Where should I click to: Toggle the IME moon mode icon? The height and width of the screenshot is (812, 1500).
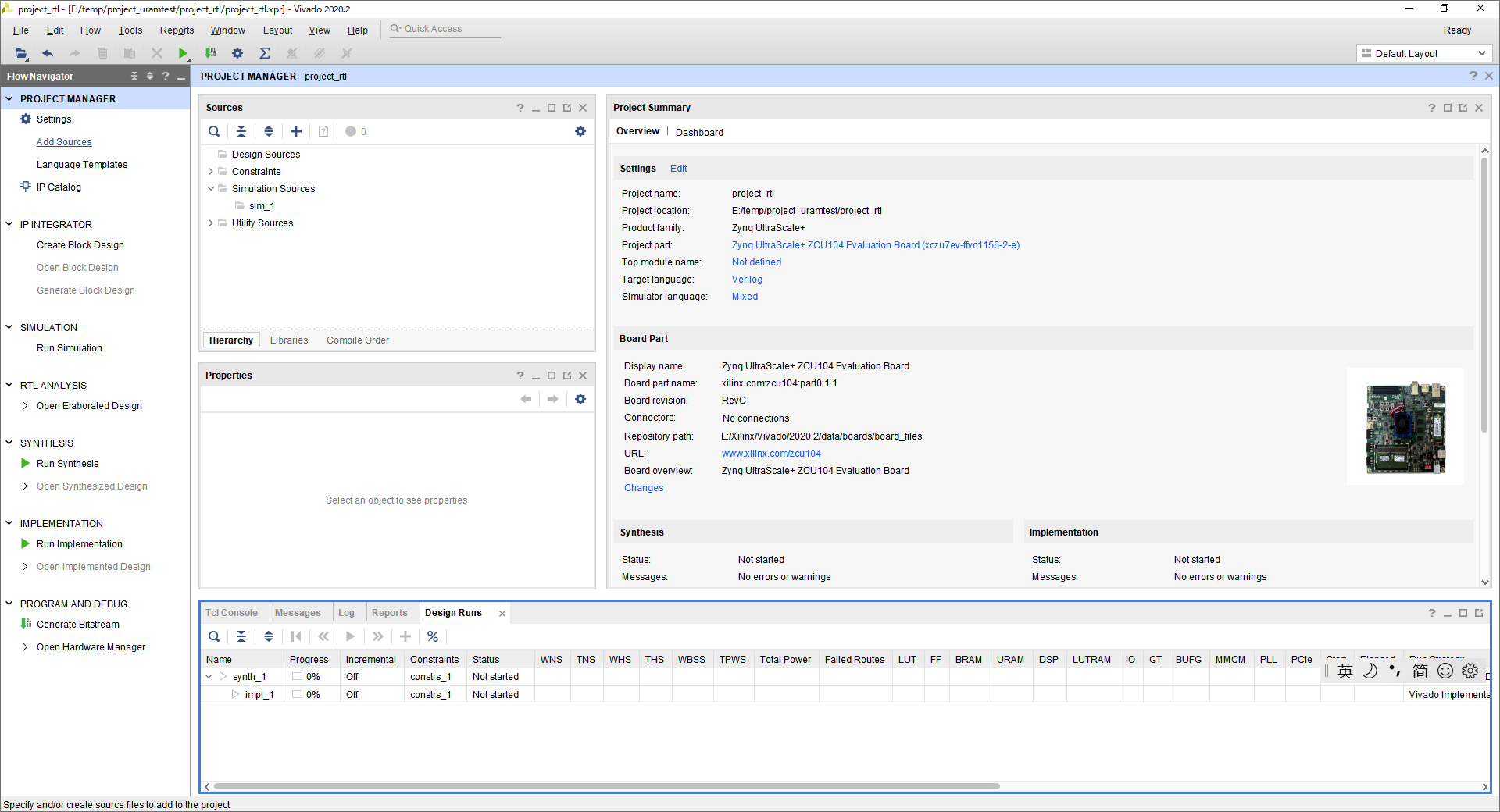tap(1370, 671)
